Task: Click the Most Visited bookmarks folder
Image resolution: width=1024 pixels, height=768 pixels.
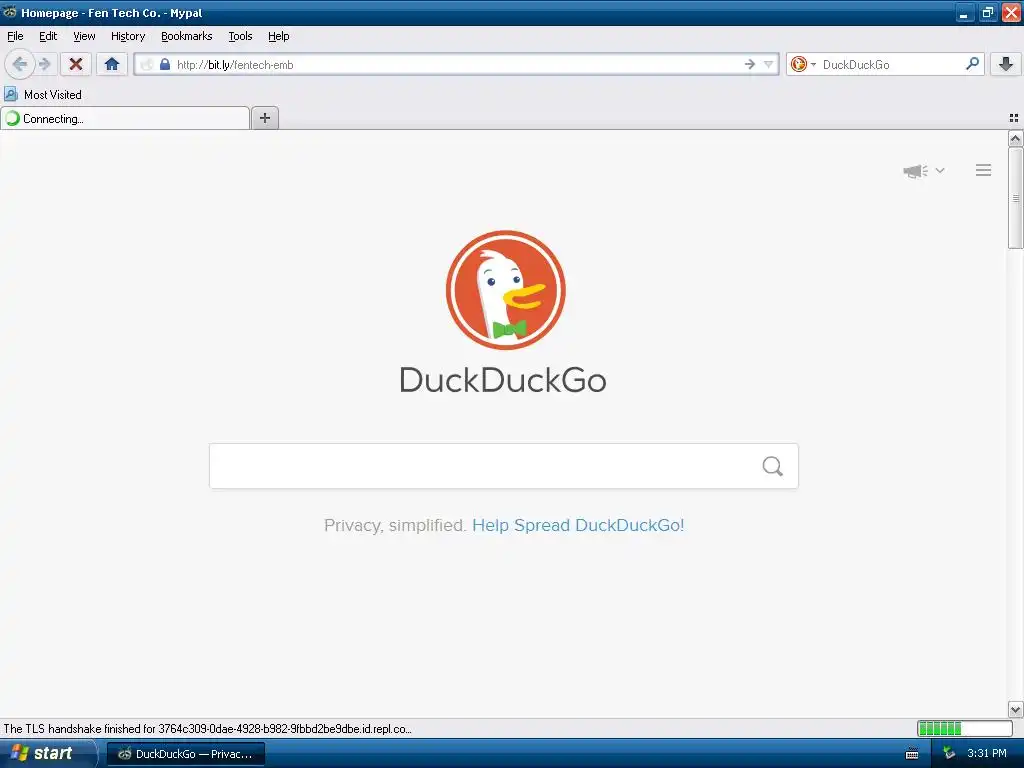Action: click(x=43, y=95)
